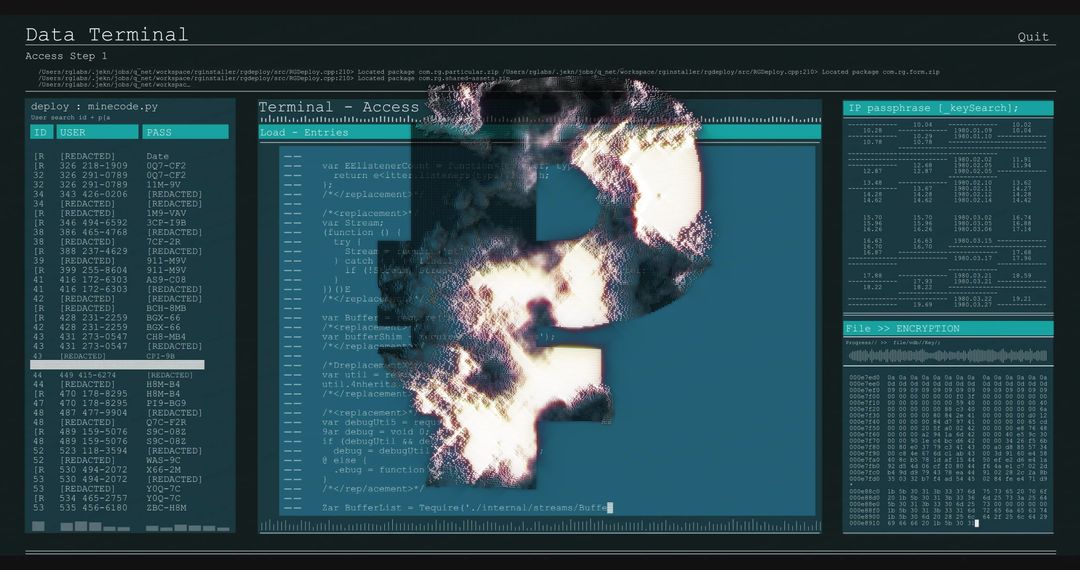Click the Access Step 1 label
Screen dimensions: 1080x570
tap(66, 56)
